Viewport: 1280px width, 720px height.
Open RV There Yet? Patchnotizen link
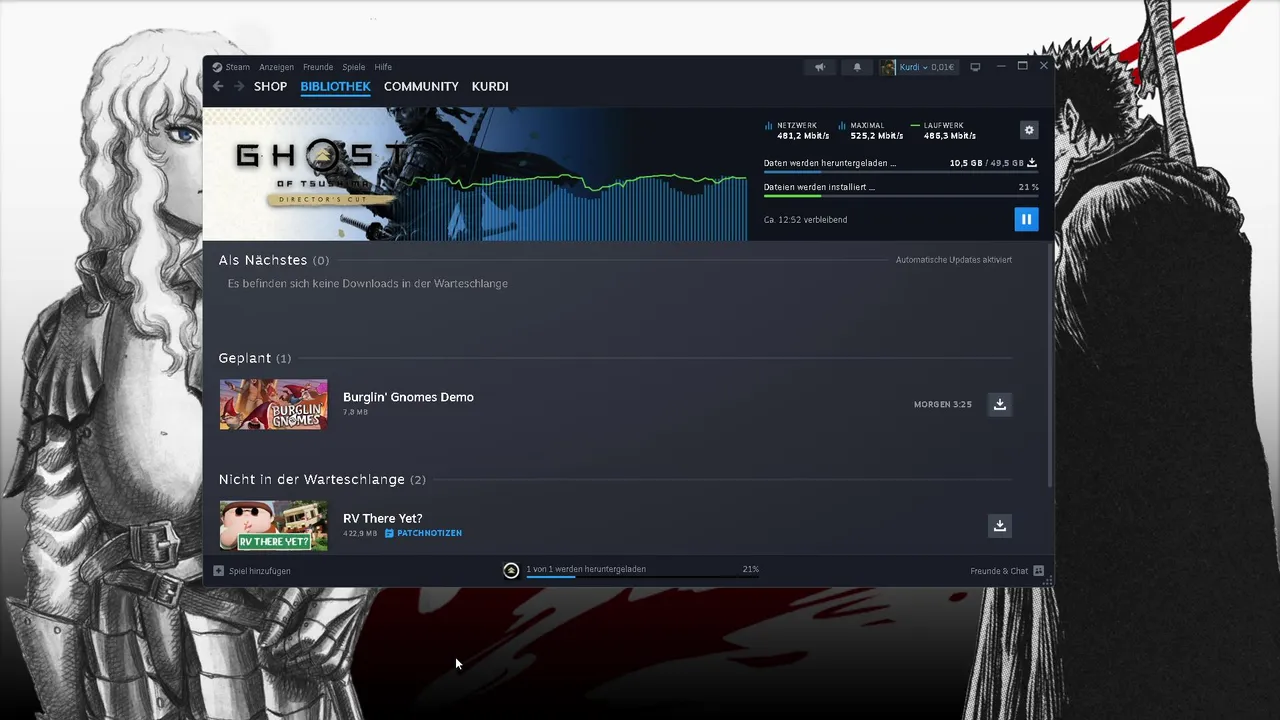[423, 533]
